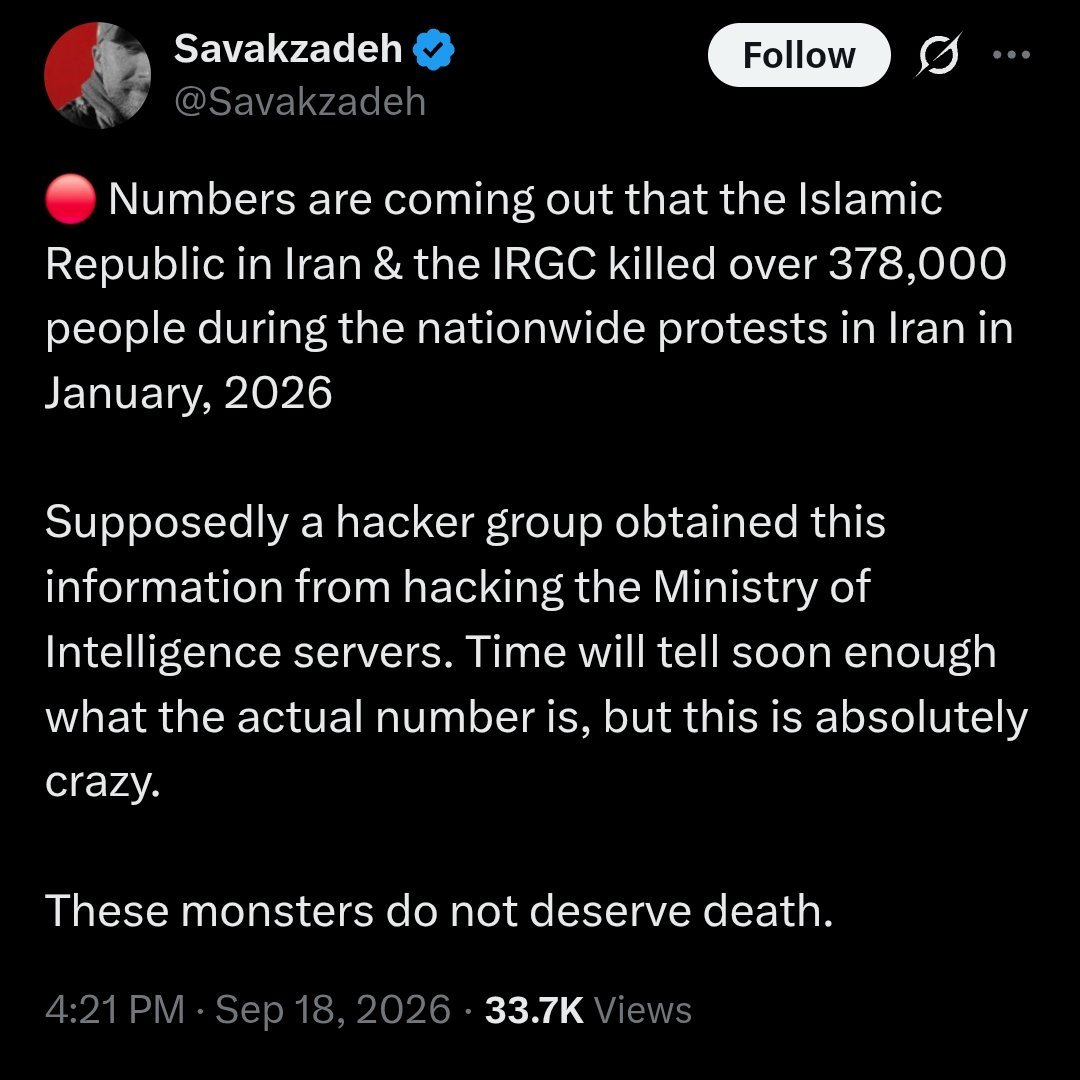Image resolution: width=1080 pixels, height=1080 pixels.
Task: Click the word 'Islamic' in the first line
Action: point(870,199)
